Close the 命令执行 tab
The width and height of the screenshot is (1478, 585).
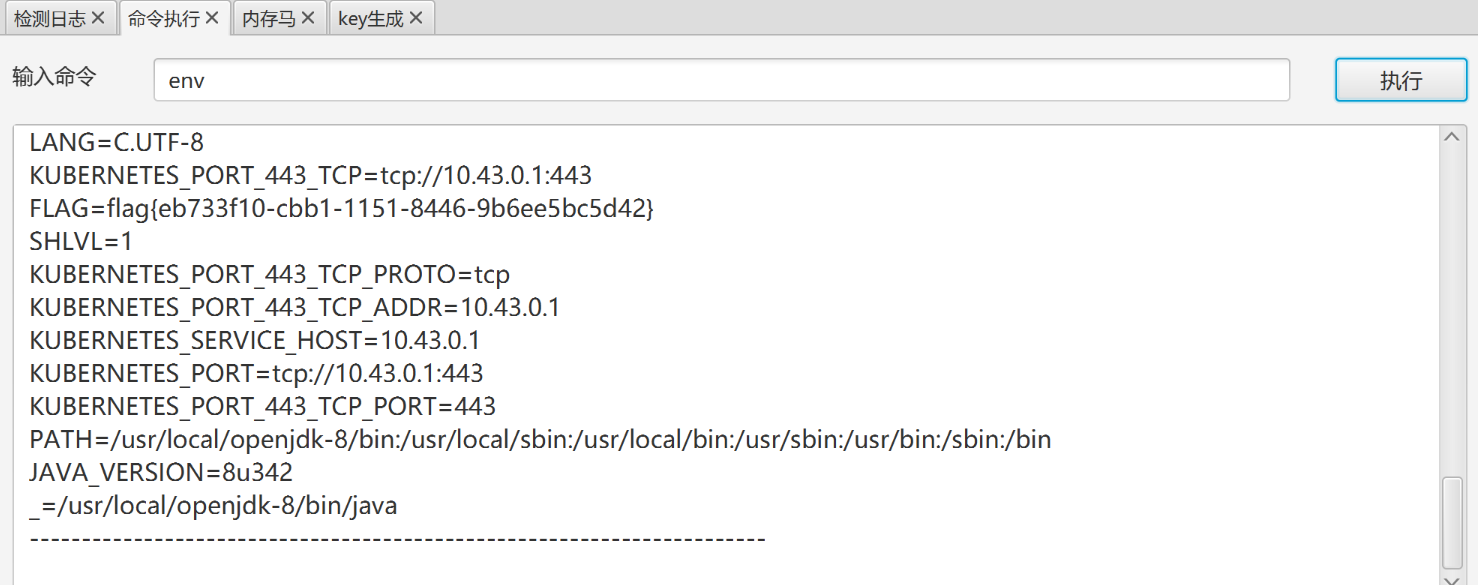click(212, 18)
